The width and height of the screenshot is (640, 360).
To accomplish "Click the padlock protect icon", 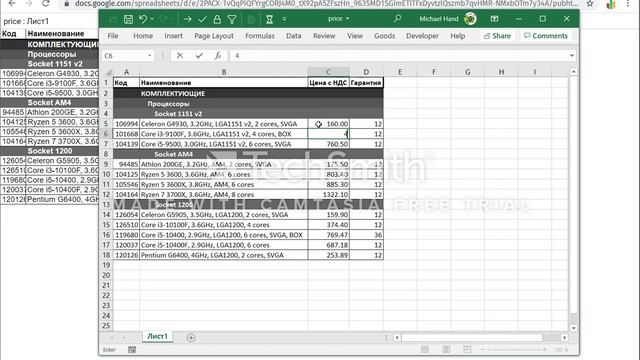I will click(217, 19).
